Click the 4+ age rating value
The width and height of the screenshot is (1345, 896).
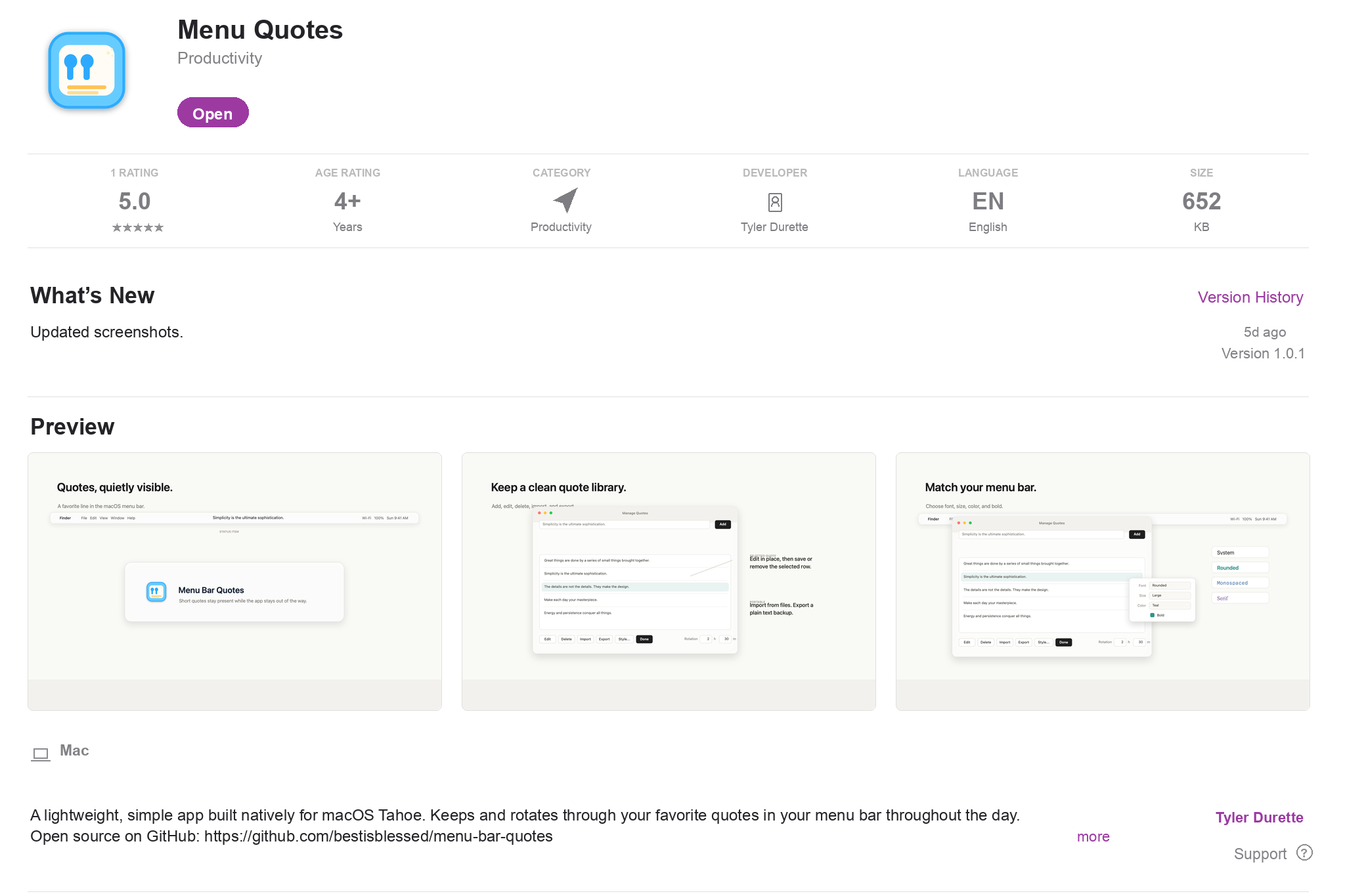click(x=347, y=202)
